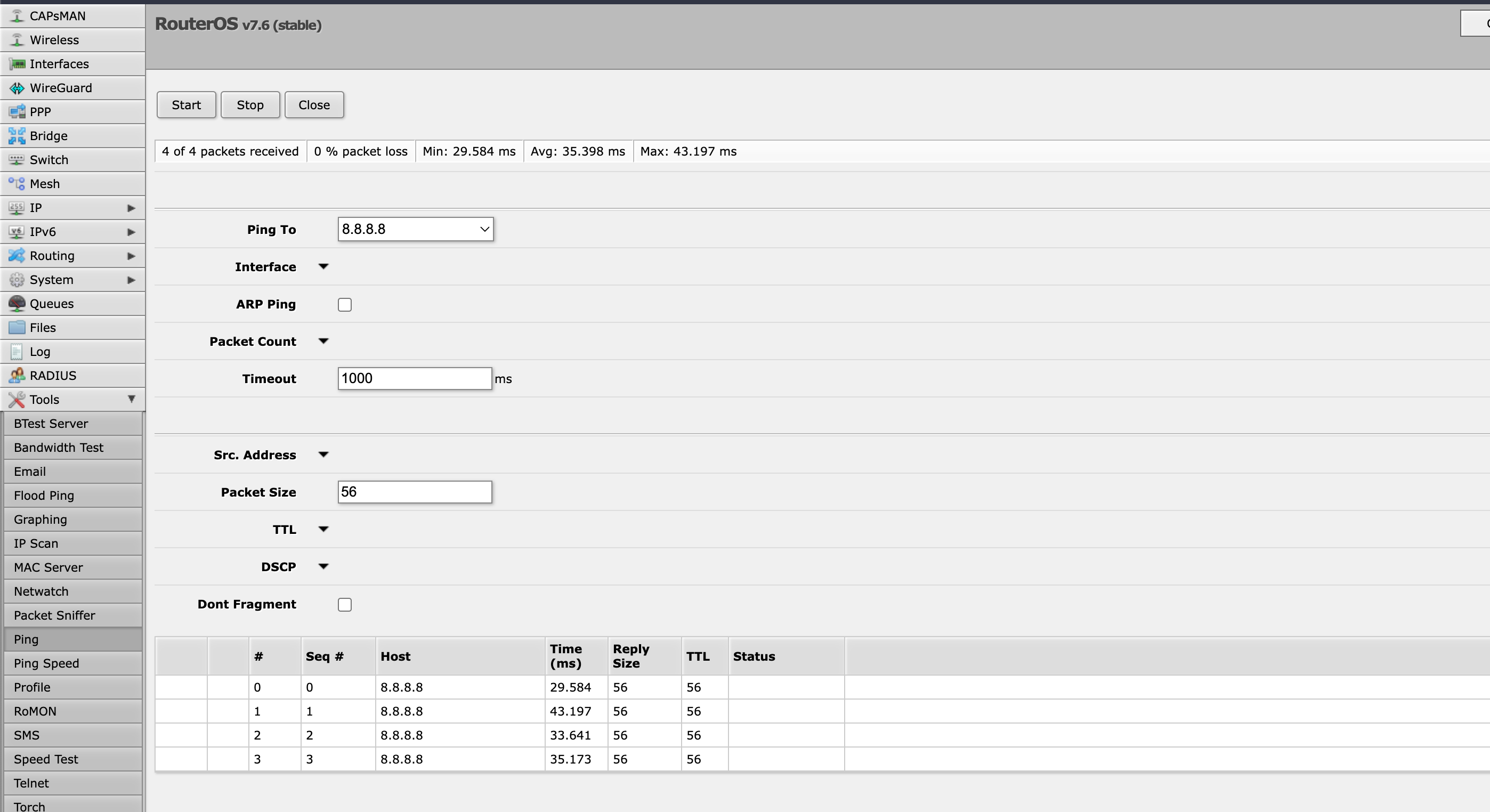Open IP Scan tool
Viewport: 1490px width, 812px height.
point(73,543)
